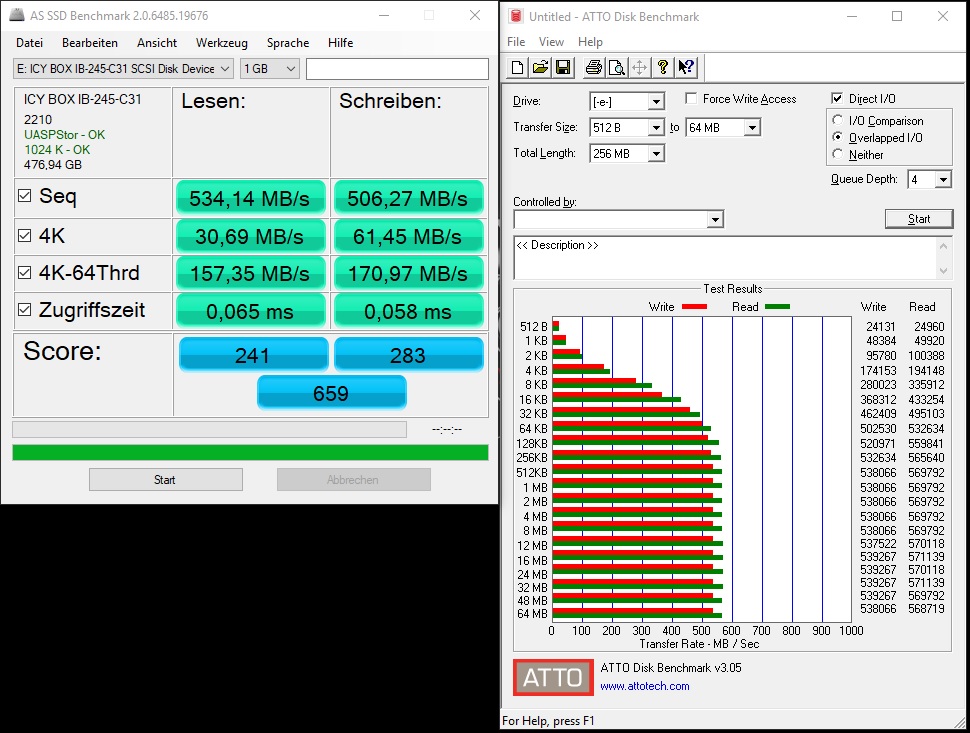Click the AS SSD Benchmark title bar icon
Image resolution: width=970 pixels, height=733 pixels.
click(17, 15)
